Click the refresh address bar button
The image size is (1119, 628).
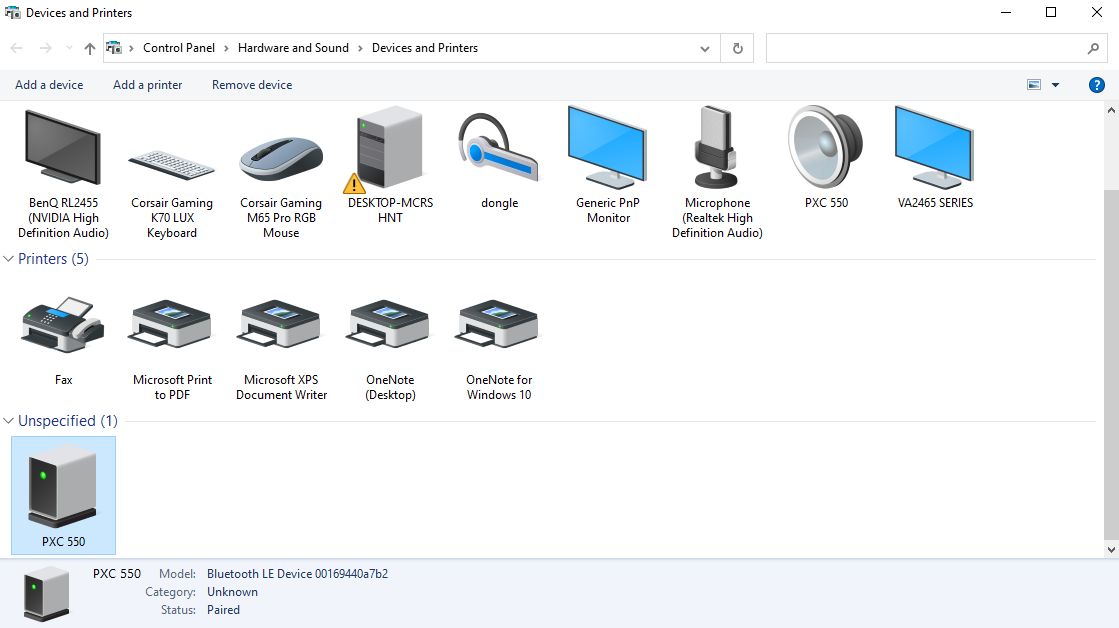737,49
